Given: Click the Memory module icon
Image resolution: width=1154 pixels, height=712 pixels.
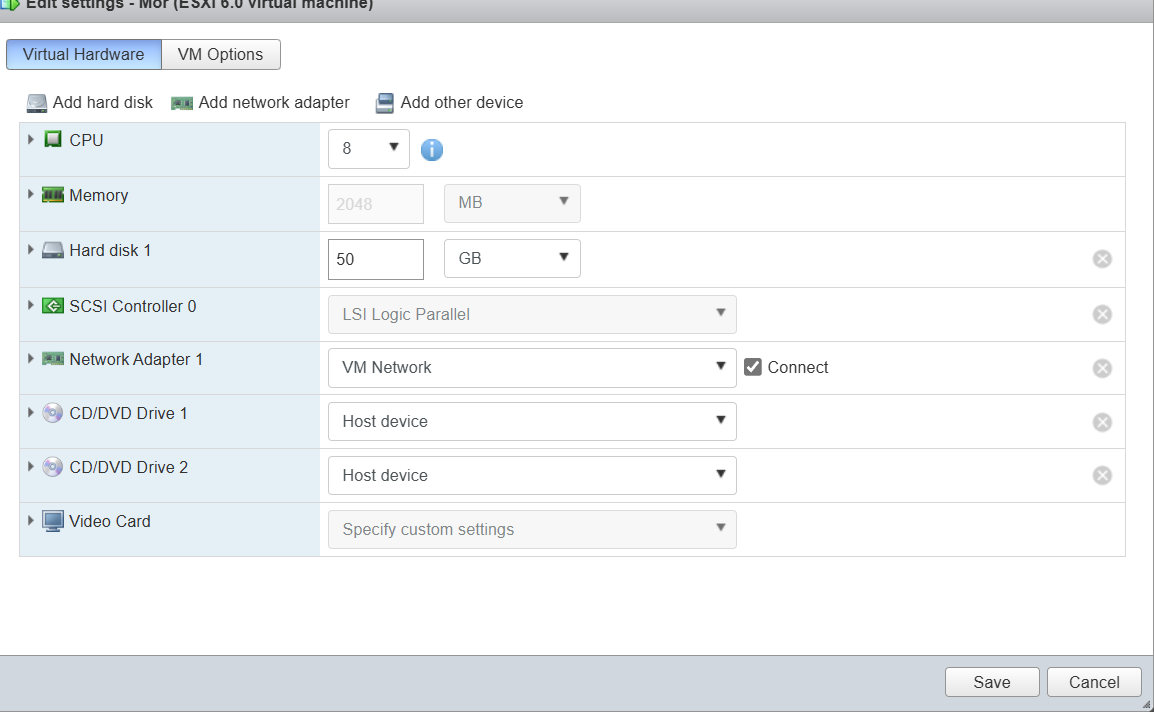Looking at the screenshot, I should pos(52,195).
